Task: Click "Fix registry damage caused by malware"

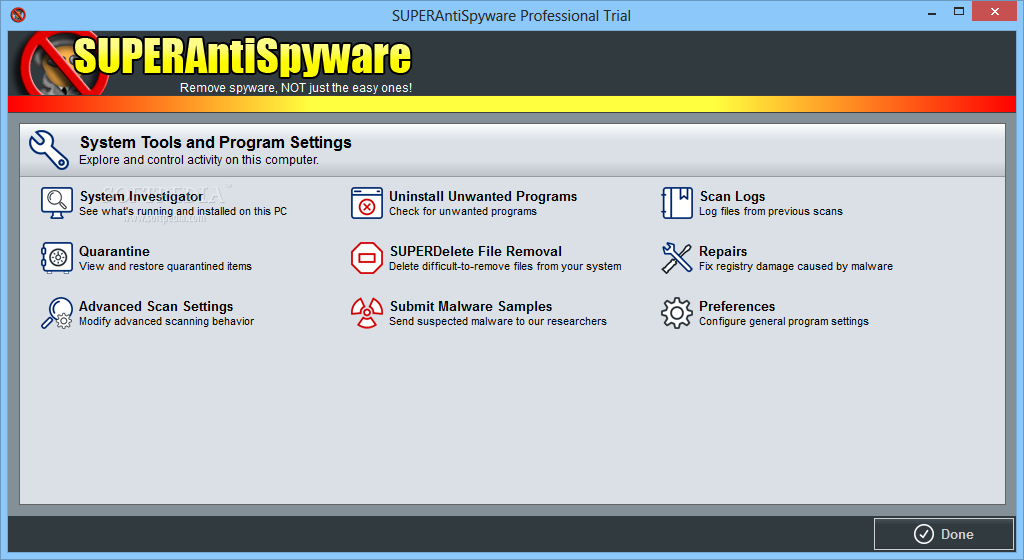Action: [x=795, y=266]
